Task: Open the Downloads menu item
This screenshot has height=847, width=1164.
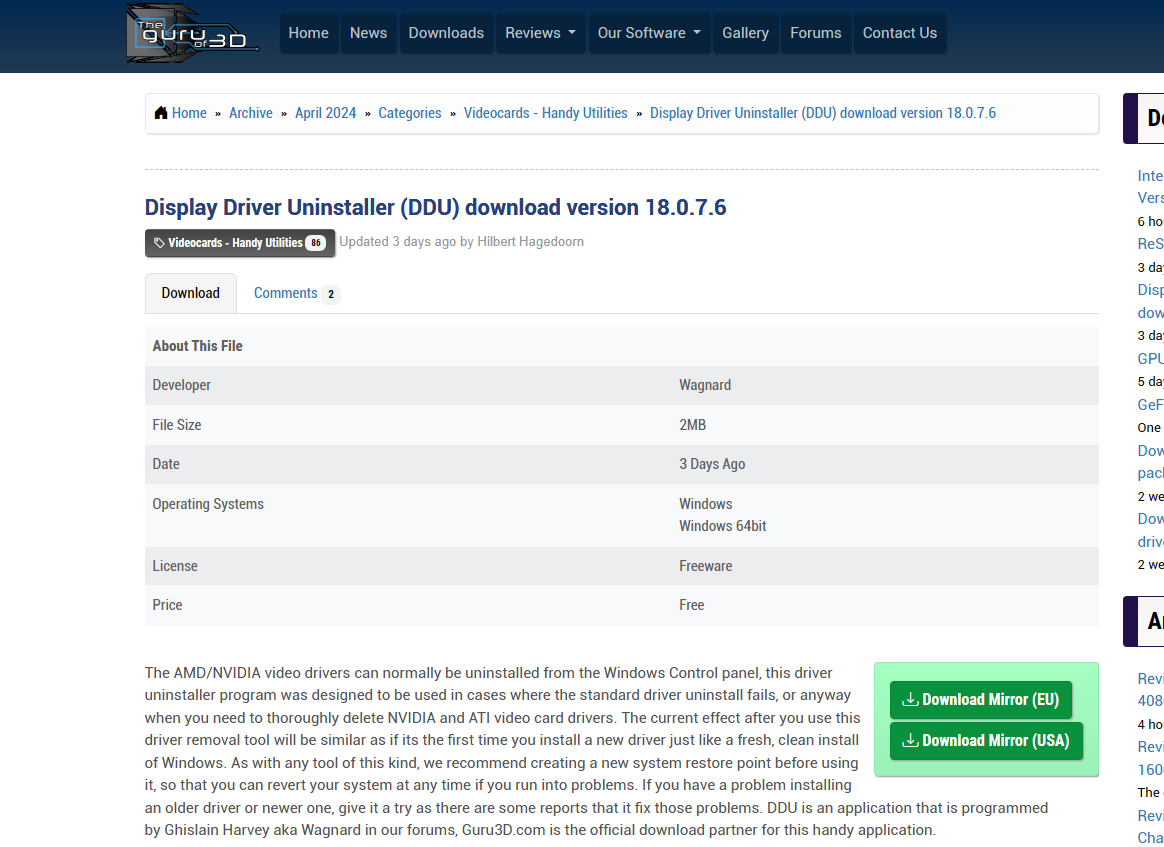Action: click(446, 33)
